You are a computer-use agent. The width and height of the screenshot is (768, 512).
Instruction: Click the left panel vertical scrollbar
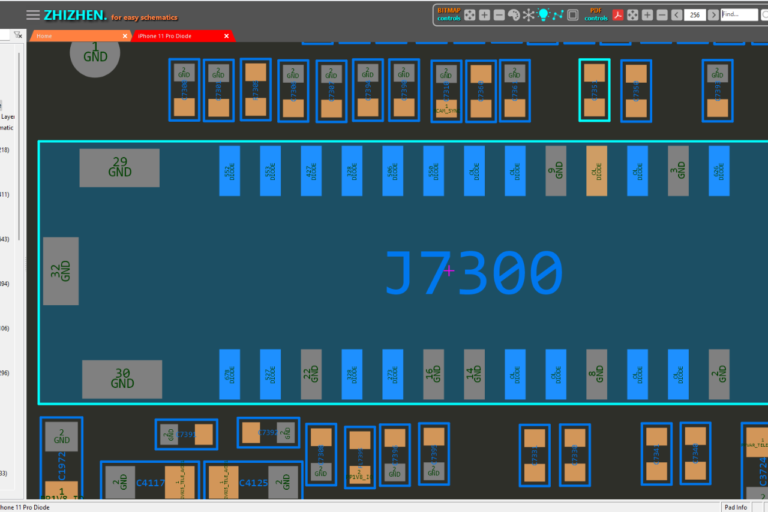pos(19,147)
